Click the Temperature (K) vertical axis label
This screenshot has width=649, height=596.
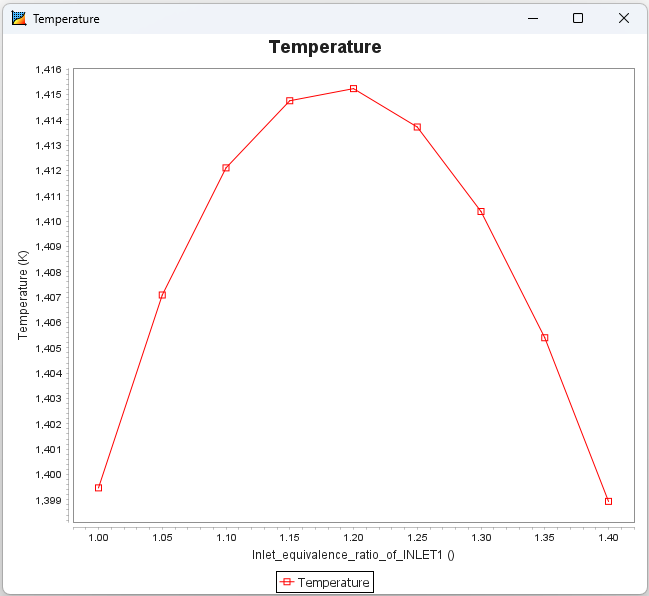tap(23, 295)
